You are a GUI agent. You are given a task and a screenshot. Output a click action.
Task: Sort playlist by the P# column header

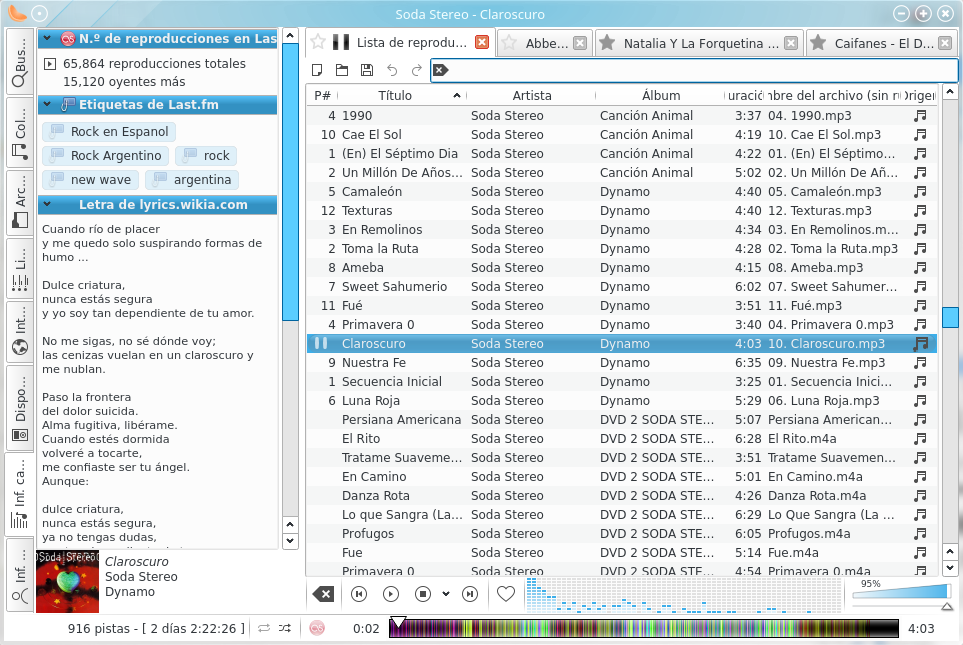point(322,95)
